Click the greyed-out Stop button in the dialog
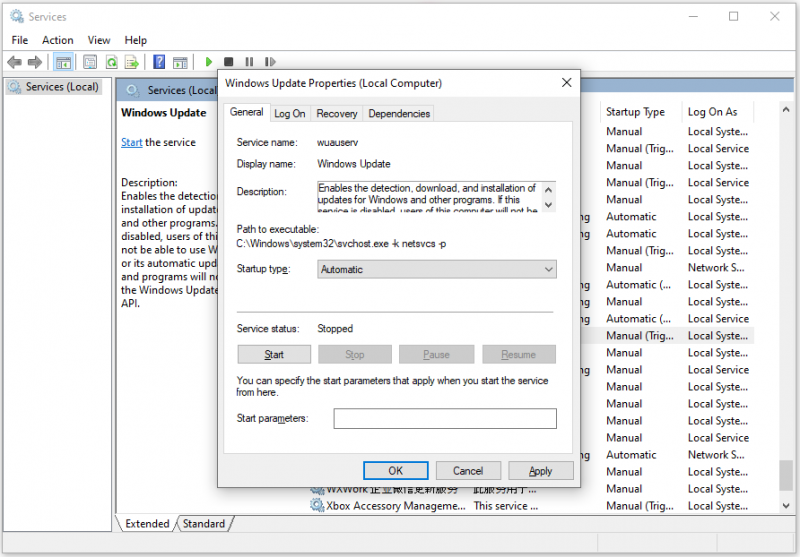The width and height of the screenshot is (800, 557). [355, 355]
